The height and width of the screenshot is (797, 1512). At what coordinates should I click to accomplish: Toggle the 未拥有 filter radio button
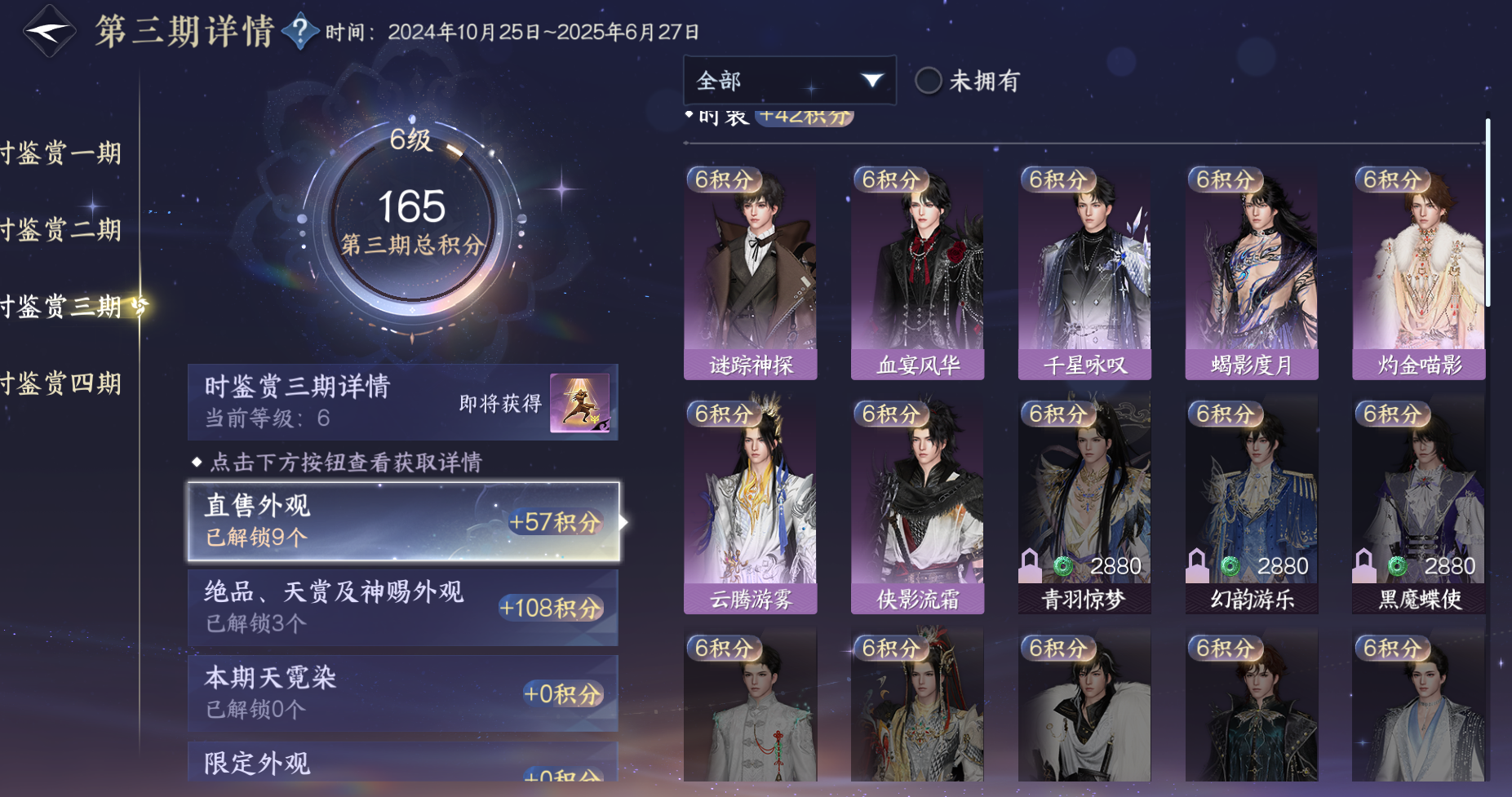(x=928, y=80)
